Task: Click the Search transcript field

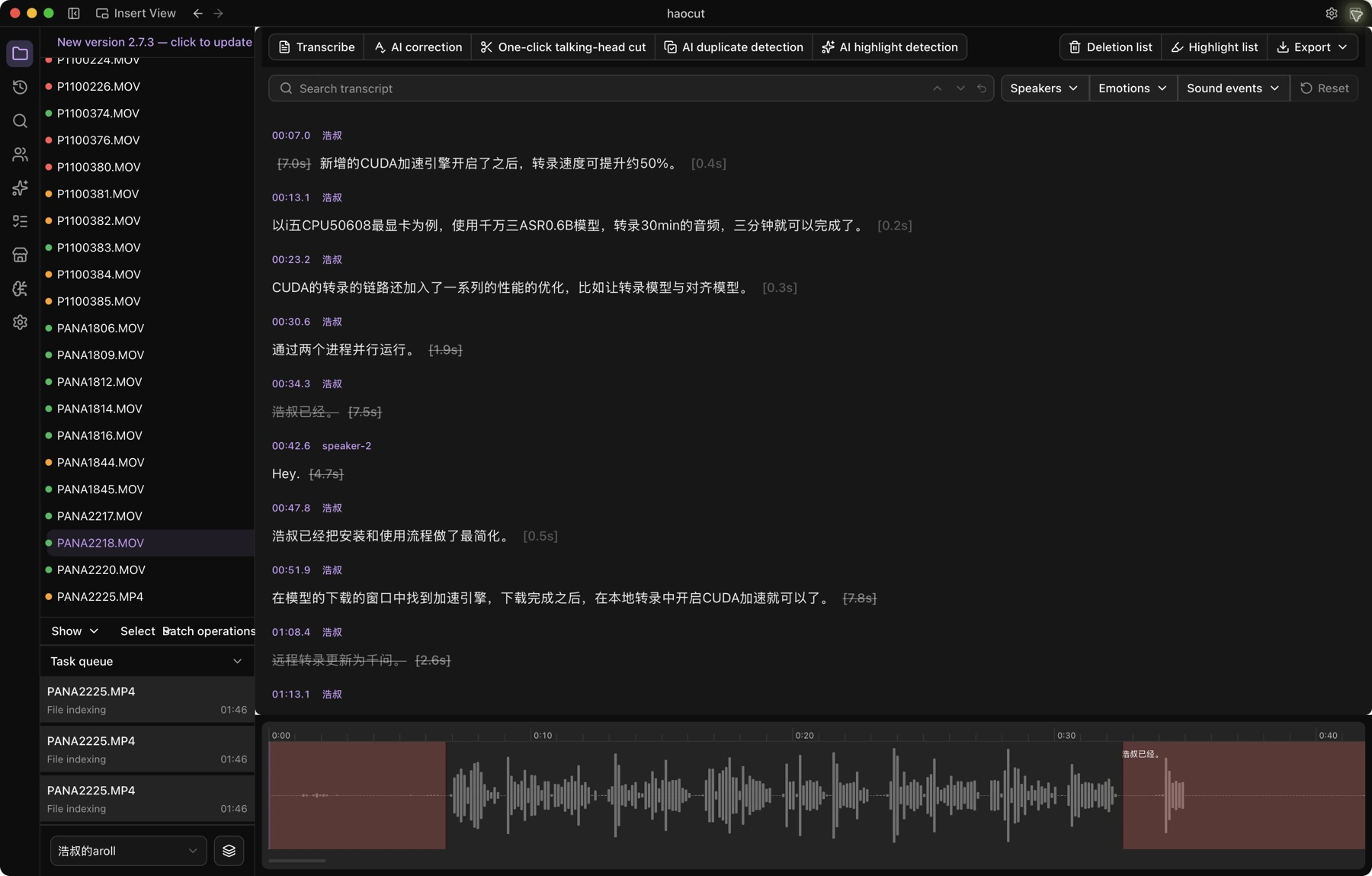Action: pyautogui.click(x=631, y=88)
